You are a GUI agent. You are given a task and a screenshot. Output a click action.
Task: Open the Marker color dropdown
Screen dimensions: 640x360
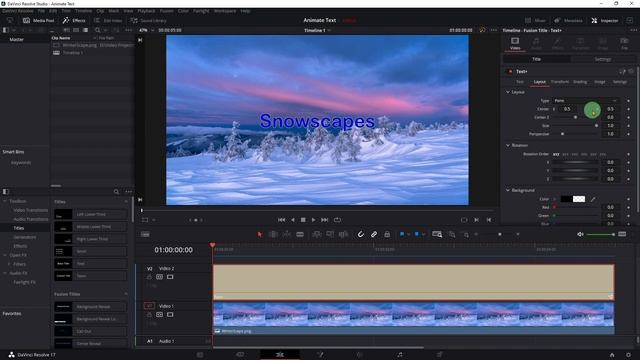(423, 235)
